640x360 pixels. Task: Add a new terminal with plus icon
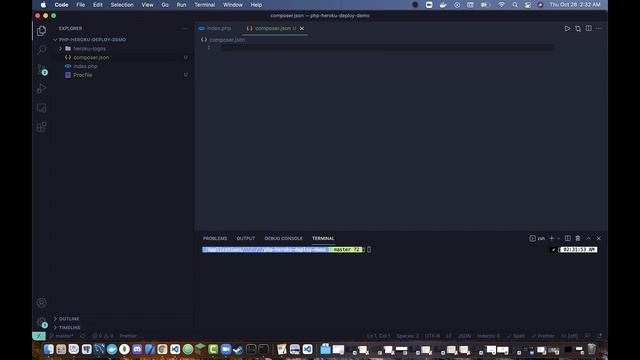551,238
